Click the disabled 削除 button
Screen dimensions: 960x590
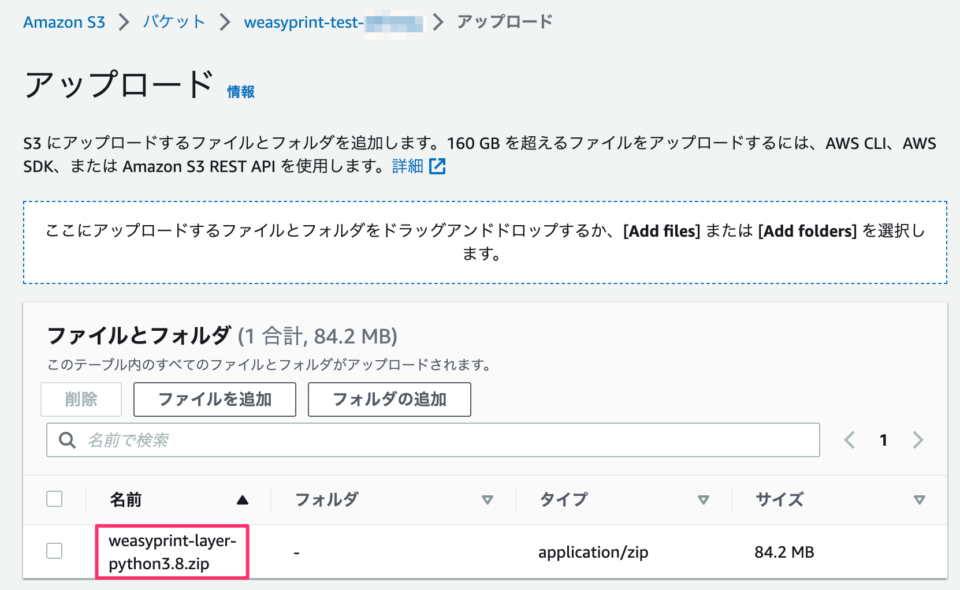coord(81,400)
